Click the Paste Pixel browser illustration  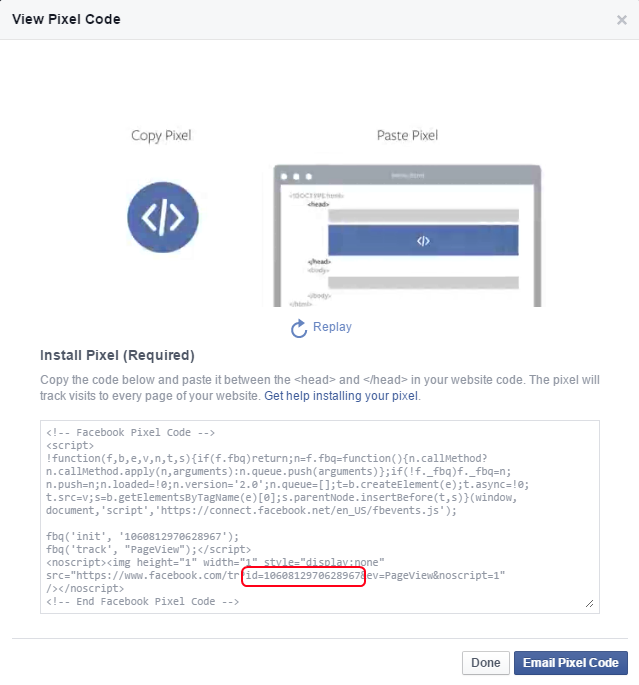point(407,236)
